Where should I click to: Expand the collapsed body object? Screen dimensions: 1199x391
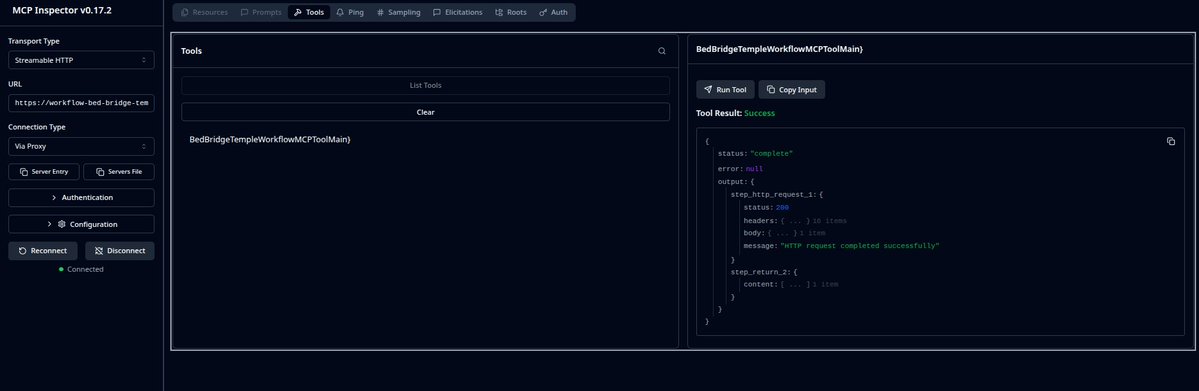tap(782, 233)
